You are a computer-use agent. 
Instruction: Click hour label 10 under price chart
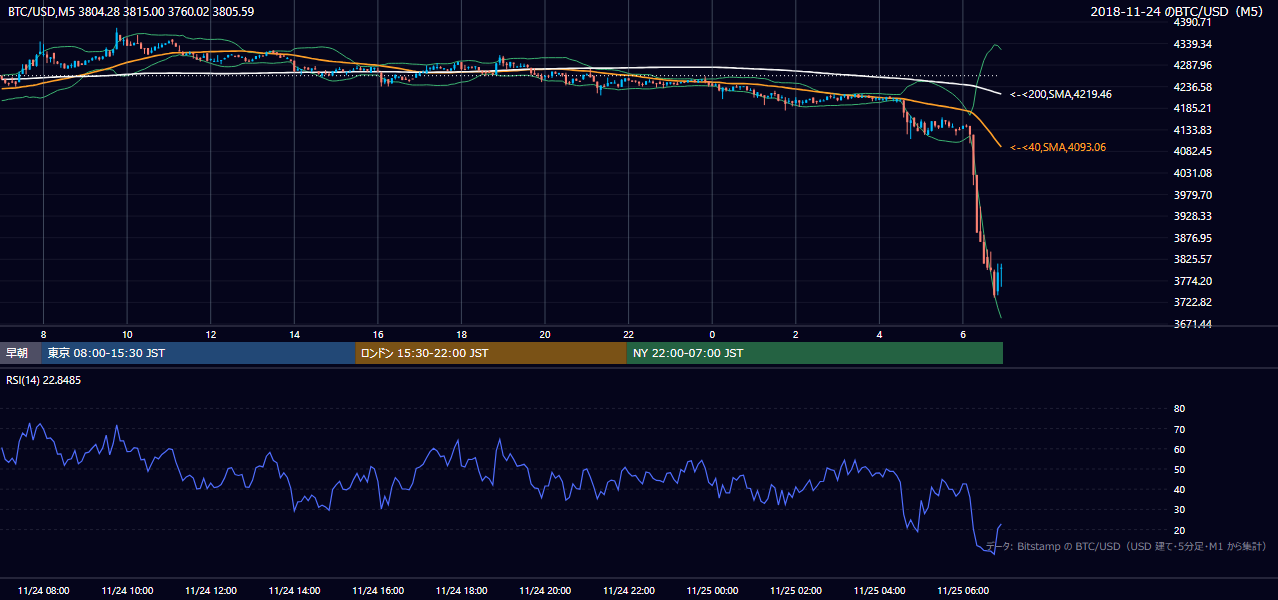click(127, 334)
